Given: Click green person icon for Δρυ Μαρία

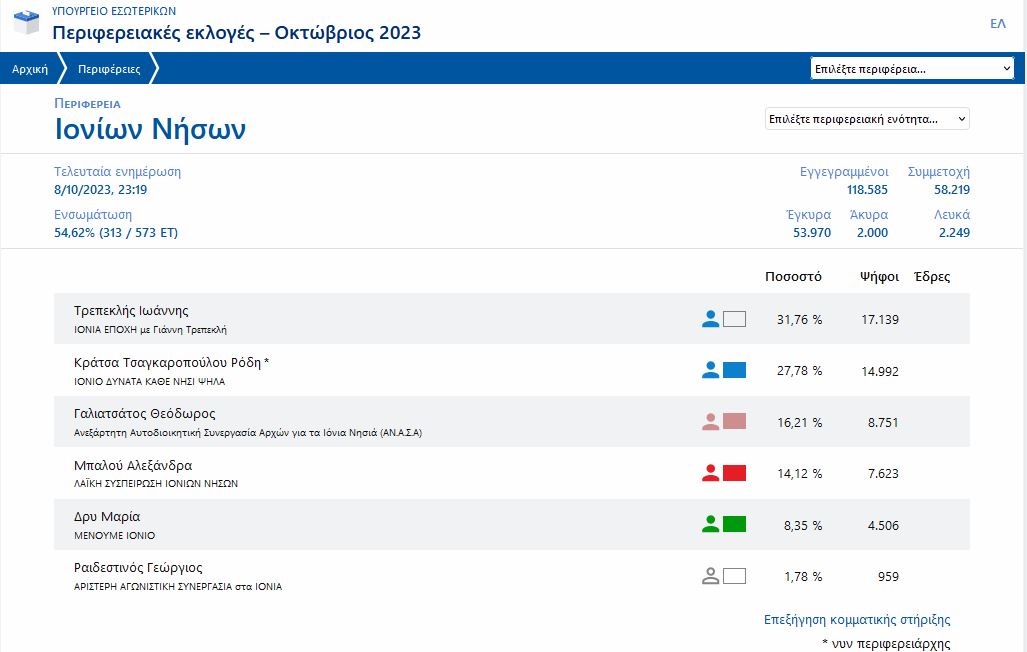Looking at the screenshot, I should tap(710, 524).
